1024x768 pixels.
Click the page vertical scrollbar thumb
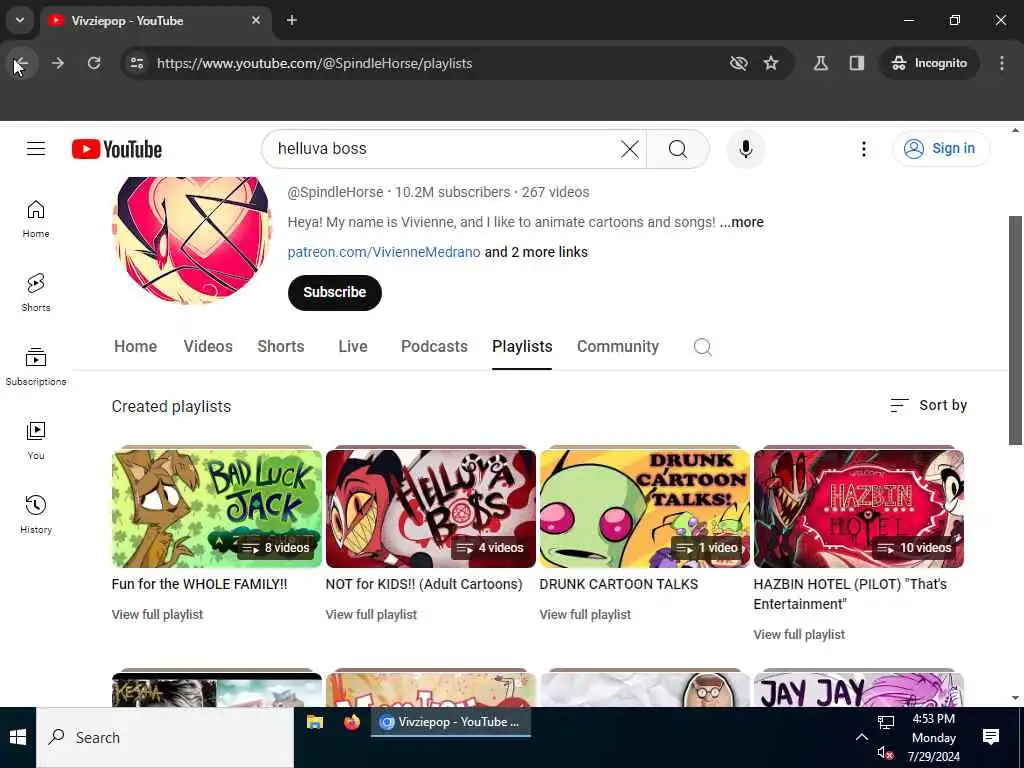(1015, 330)
